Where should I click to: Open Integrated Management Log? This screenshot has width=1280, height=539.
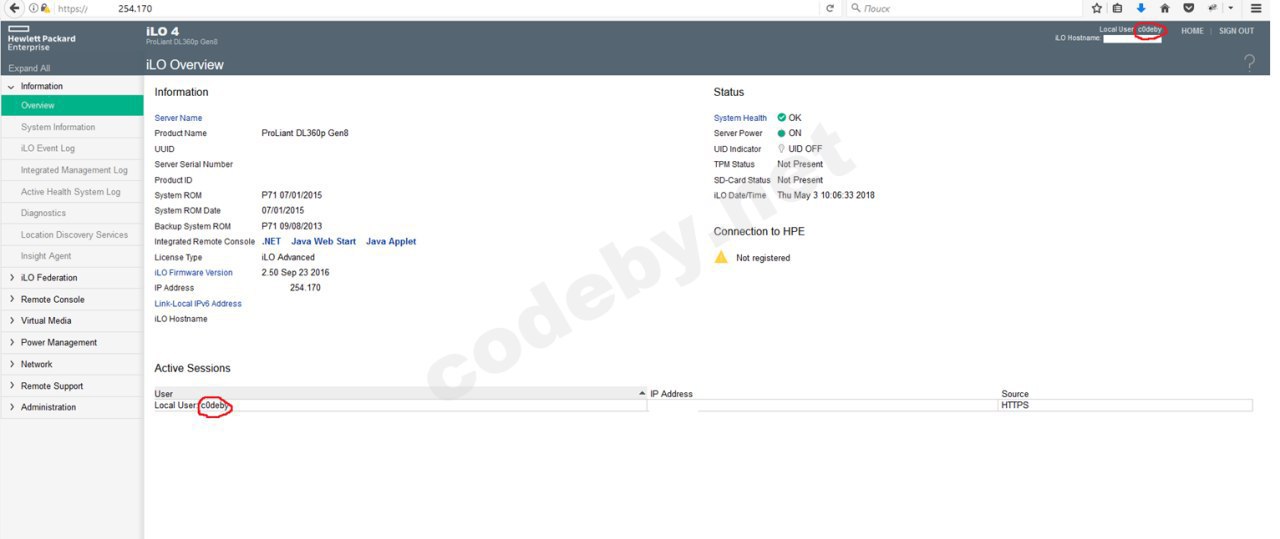(72, 170)
